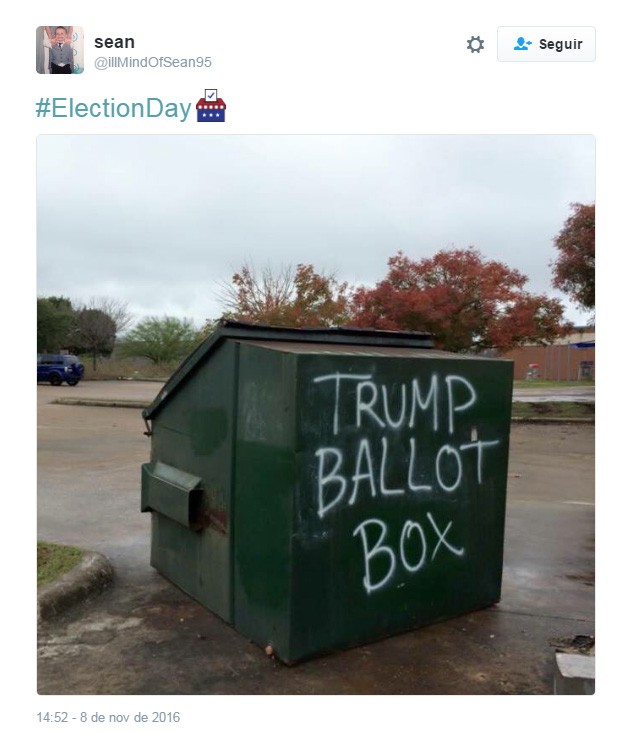The height and width of the screenshot is (736, 627).
Task: Open the #ElectionDay hashtag link
Action: click(x=114, y=108)
